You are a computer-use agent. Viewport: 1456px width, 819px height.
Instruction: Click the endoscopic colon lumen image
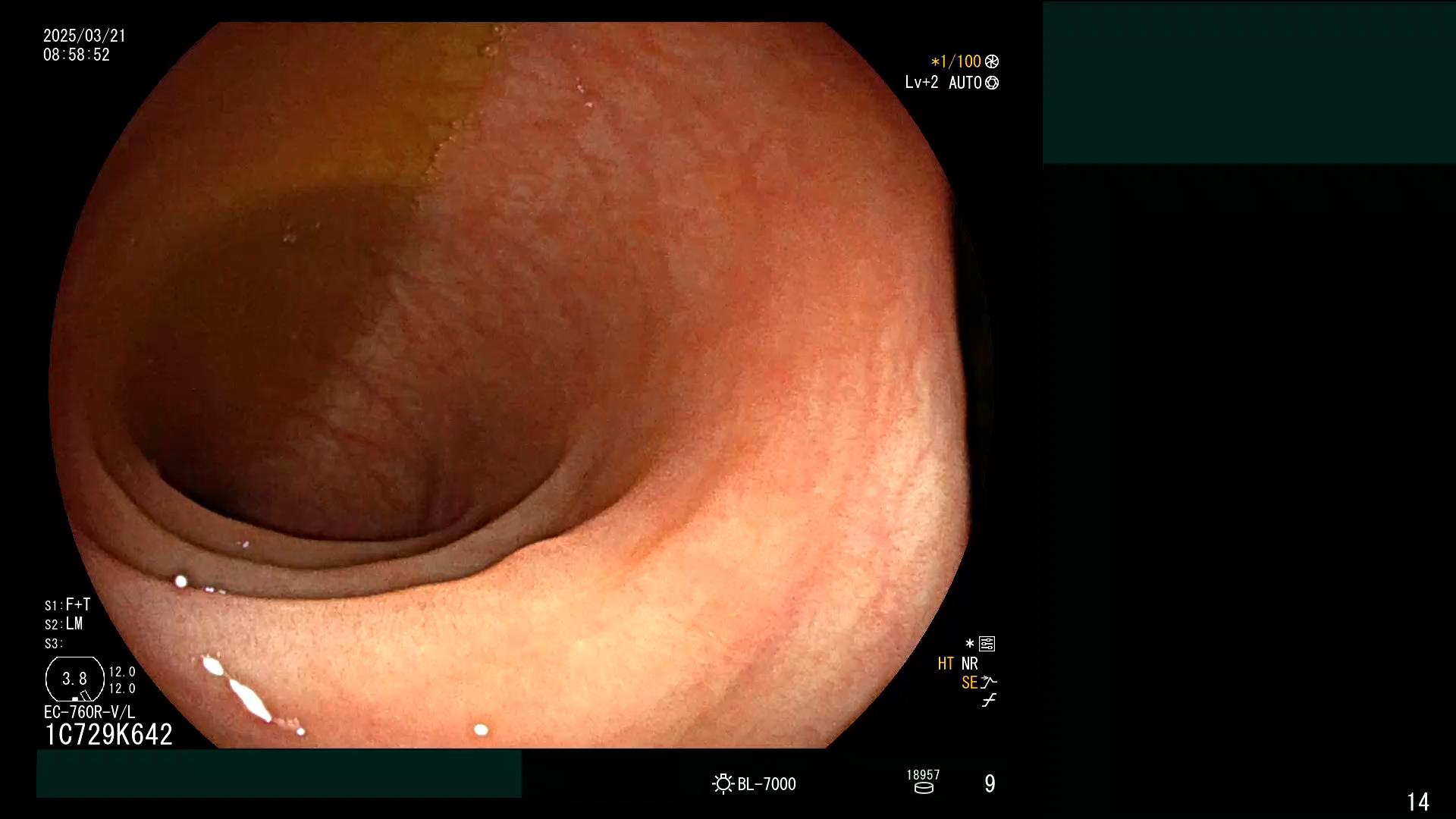519,385
